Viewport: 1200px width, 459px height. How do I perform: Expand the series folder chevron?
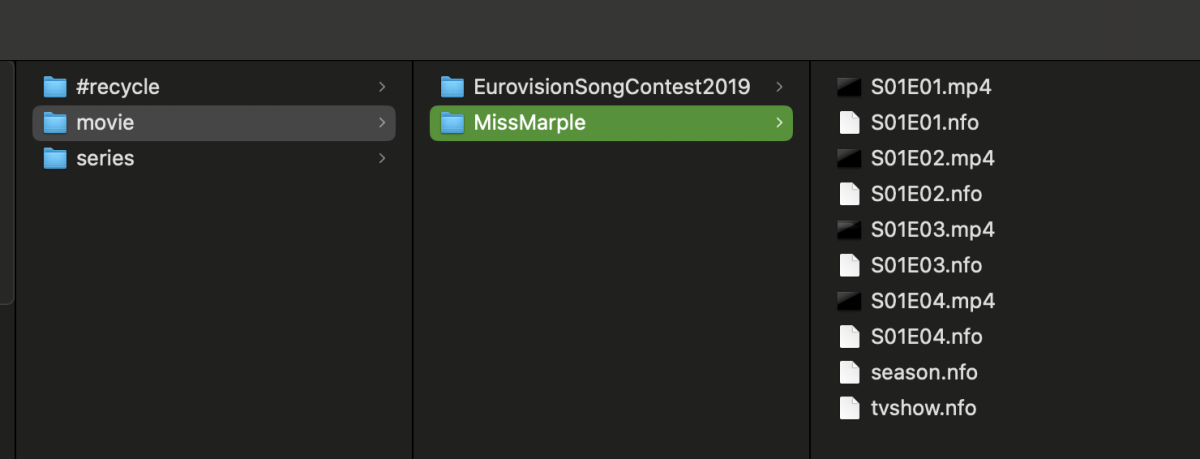point(382,158)
